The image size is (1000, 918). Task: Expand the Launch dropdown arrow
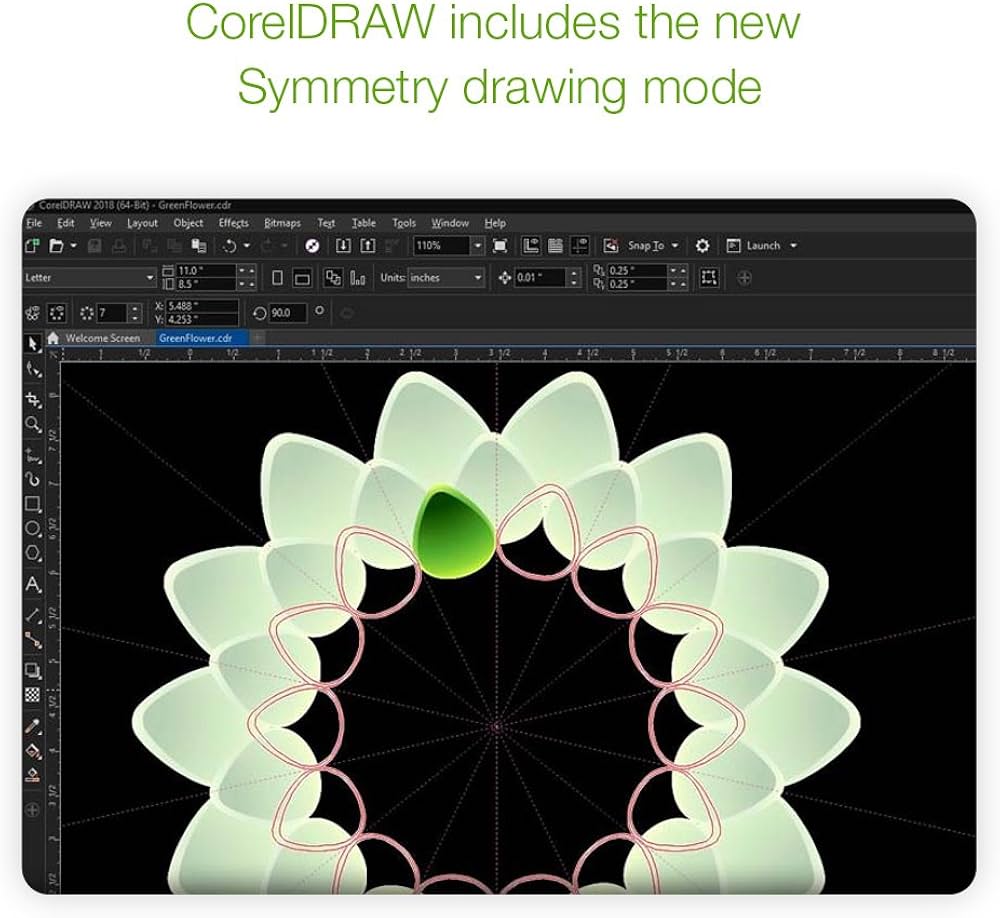pyautogui.click(x=793, y=246)
